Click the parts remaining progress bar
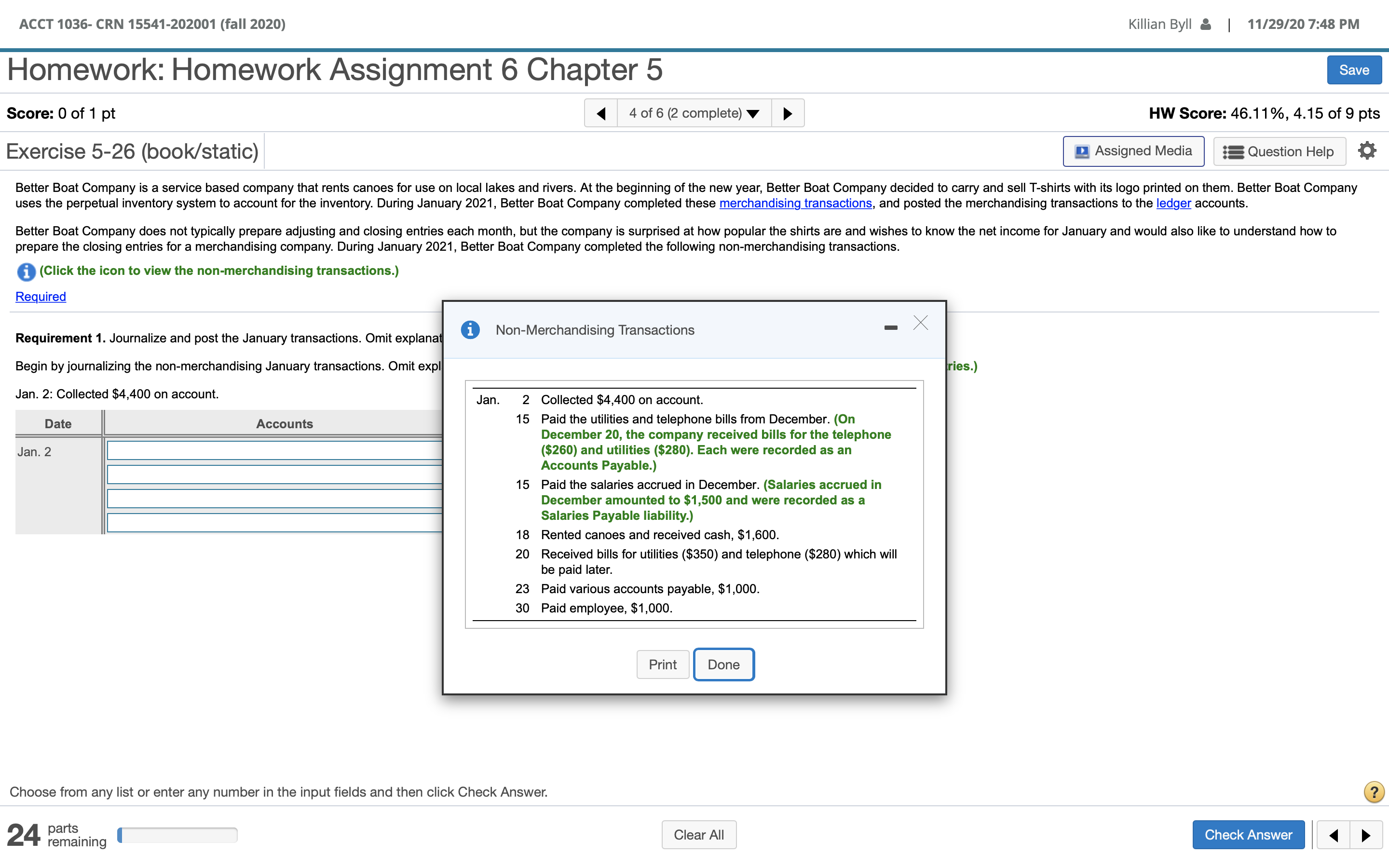1389x868 pixels. (x=177, y=834)
